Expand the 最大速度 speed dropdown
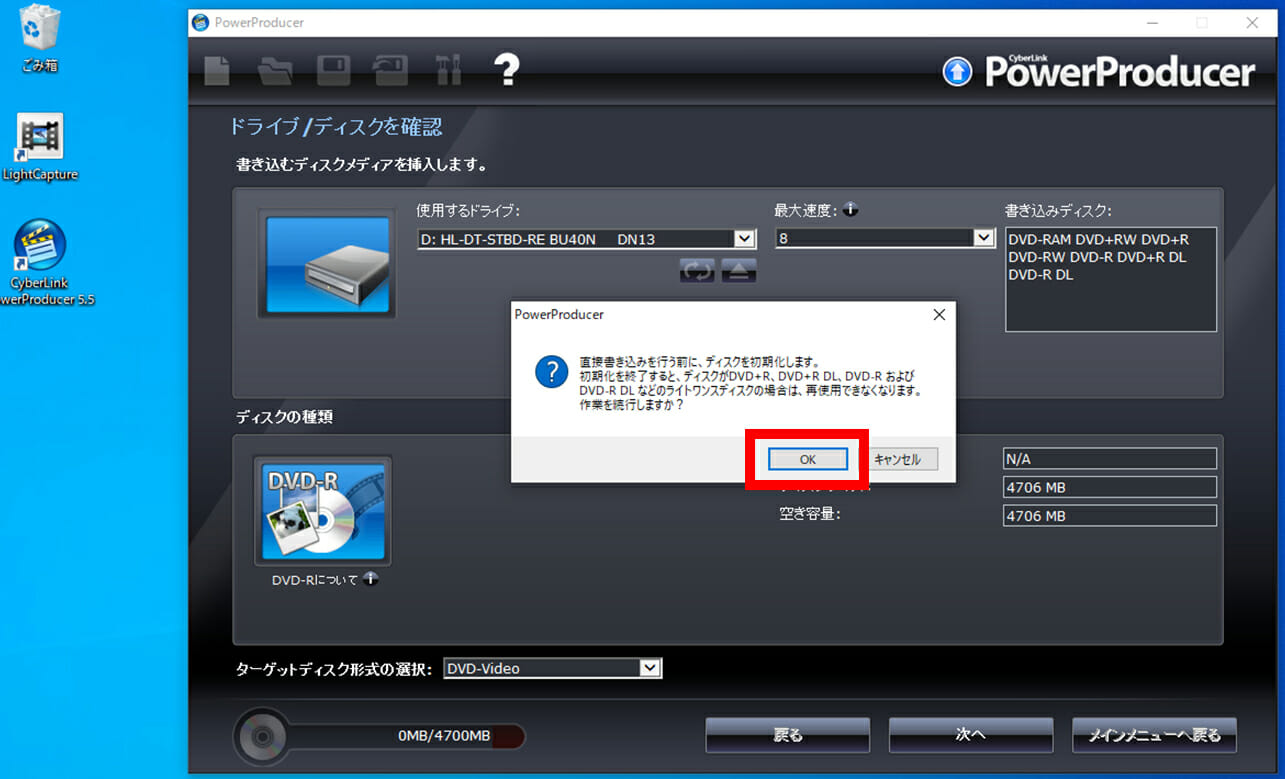Viewport: 1285px width, 779px height. pos(984,238)
